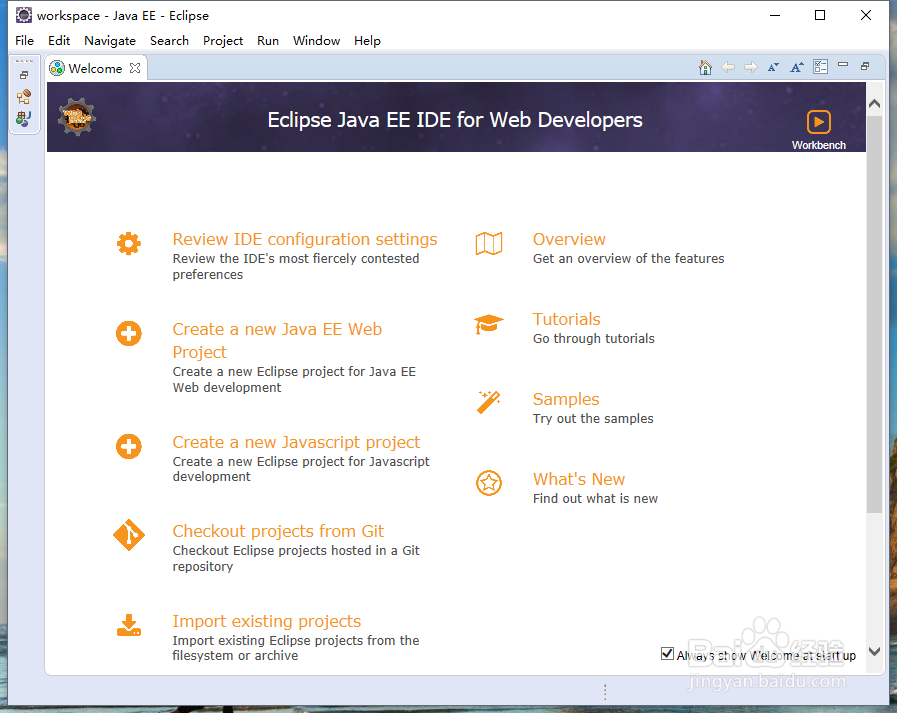Click the Workbench label

[x=819, y=145]
